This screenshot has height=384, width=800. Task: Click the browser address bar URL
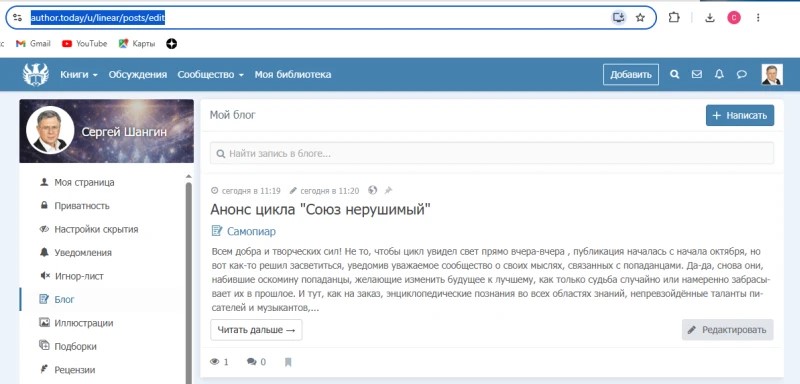97,18
